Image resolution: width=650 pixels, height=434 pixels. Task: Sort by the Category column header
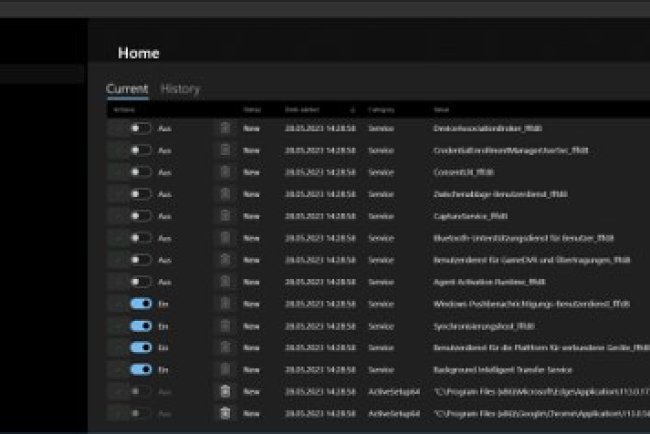point(381,110)
